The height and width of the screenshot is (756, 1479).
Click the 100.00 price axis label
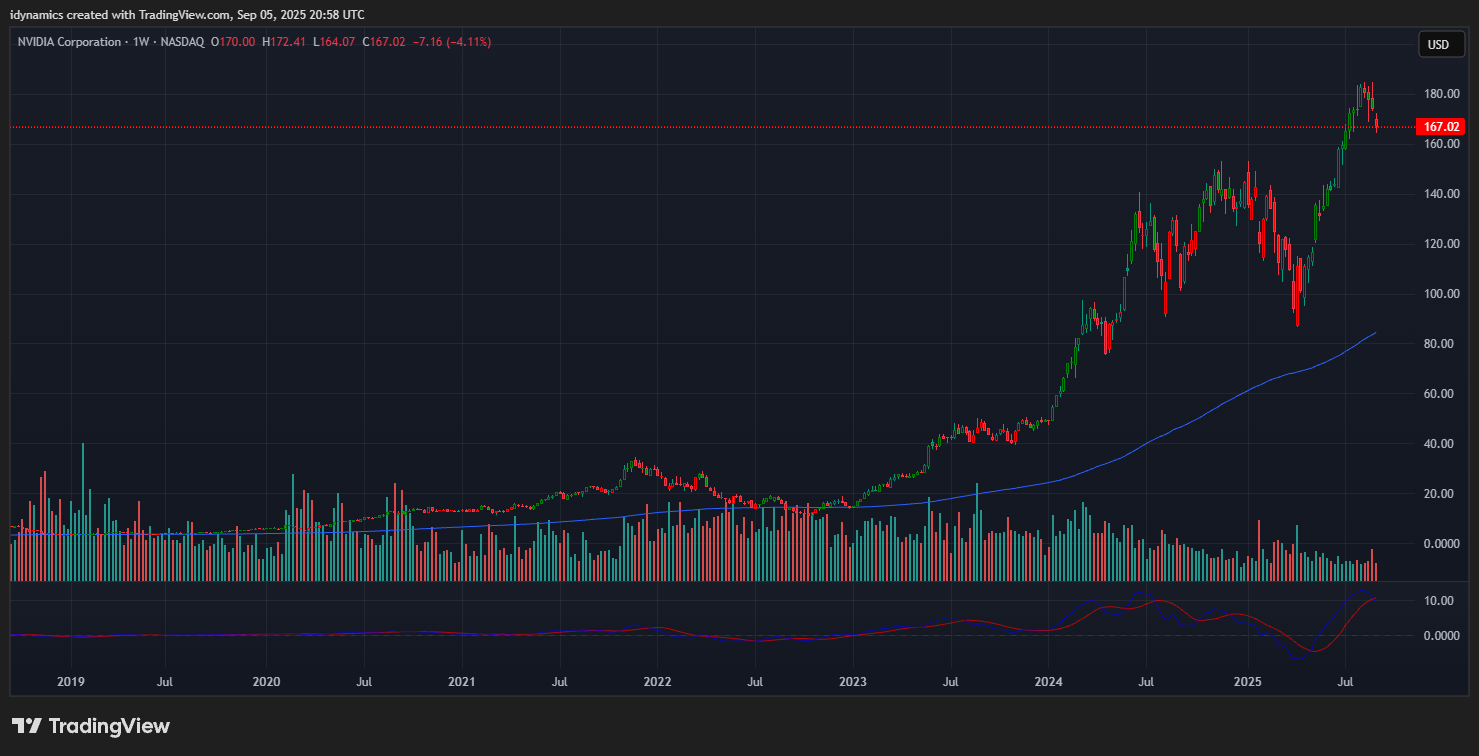click(1441, 294)
